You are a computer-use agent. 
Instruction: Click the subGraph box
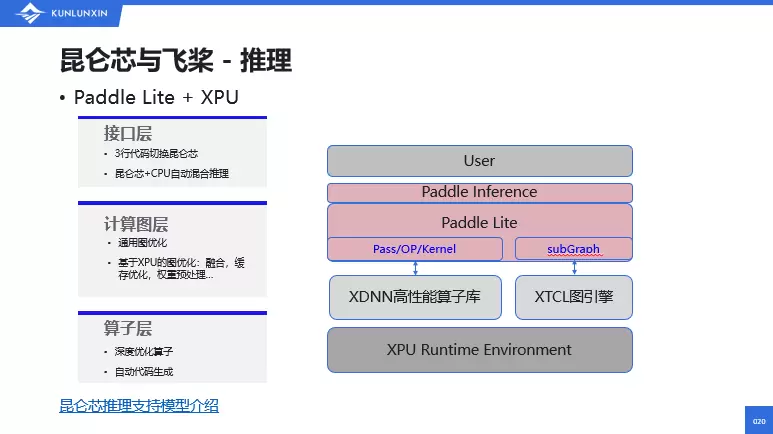[573, 248]
